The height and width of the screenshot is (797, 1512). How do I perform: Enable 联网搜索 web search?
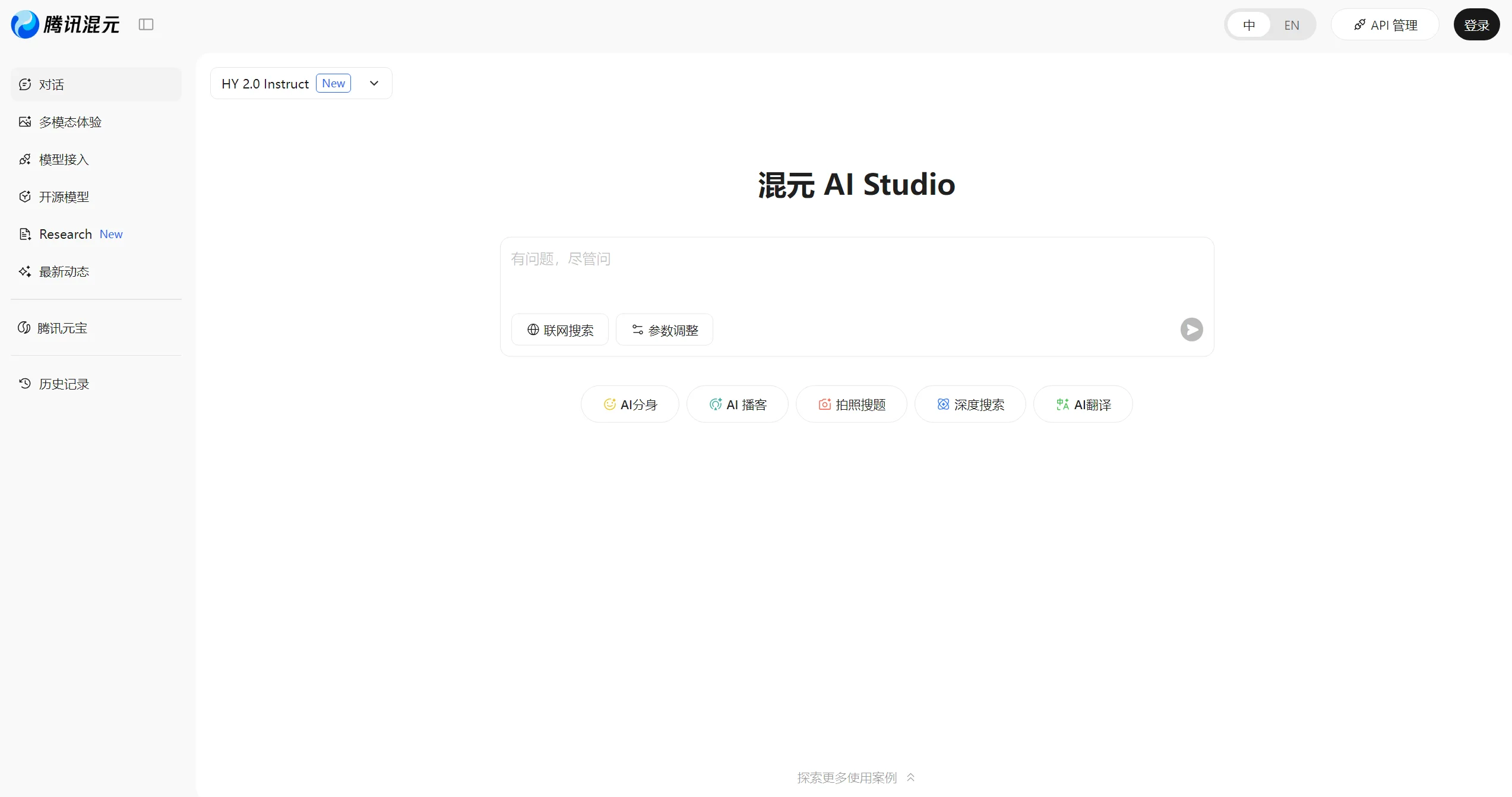pos(559,329)
